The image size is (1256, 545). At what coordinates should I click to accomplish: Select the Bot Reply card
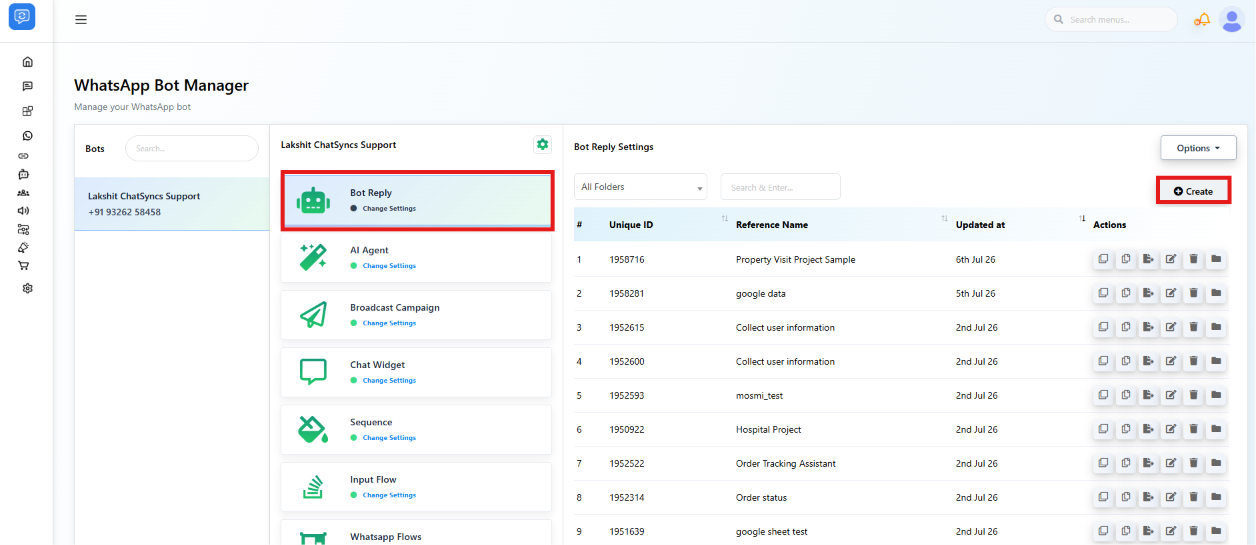pyautogui.click(x=416, y=201)
